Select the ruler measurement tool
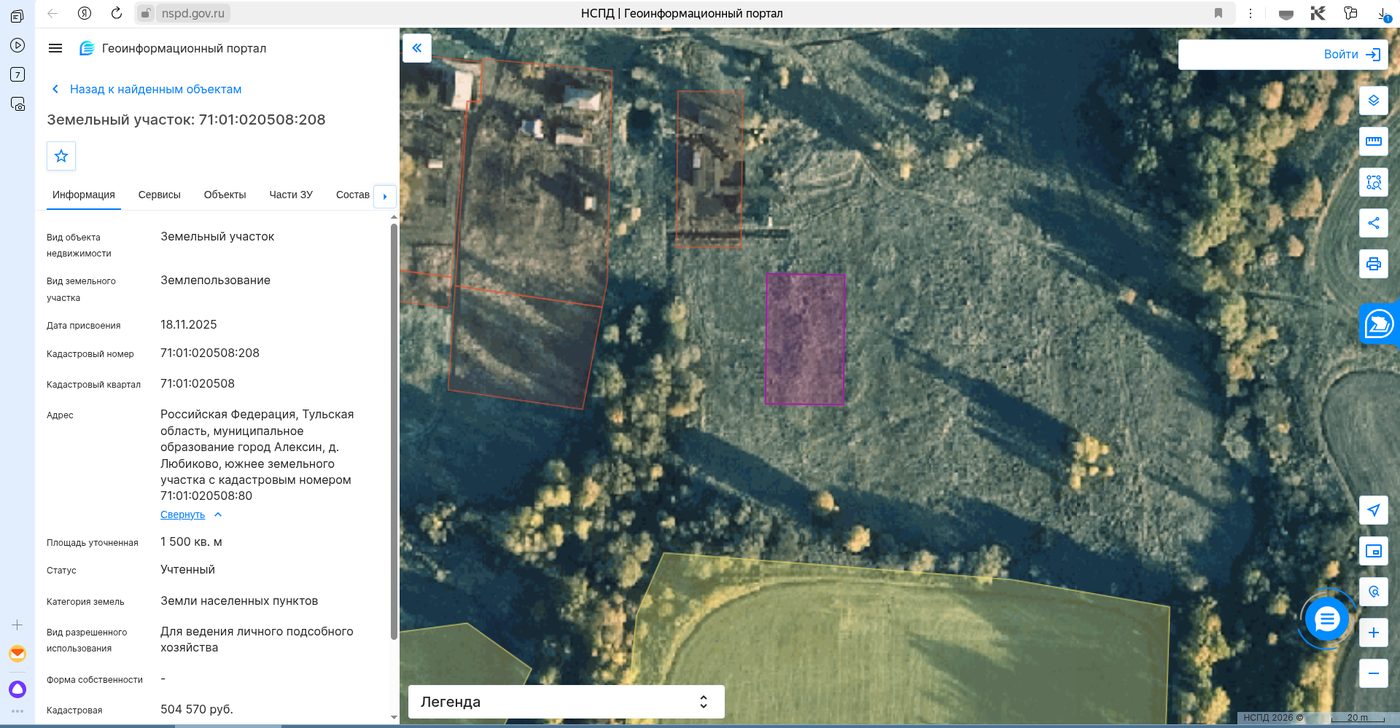 pyautogui.click(x=1374, y=141)
